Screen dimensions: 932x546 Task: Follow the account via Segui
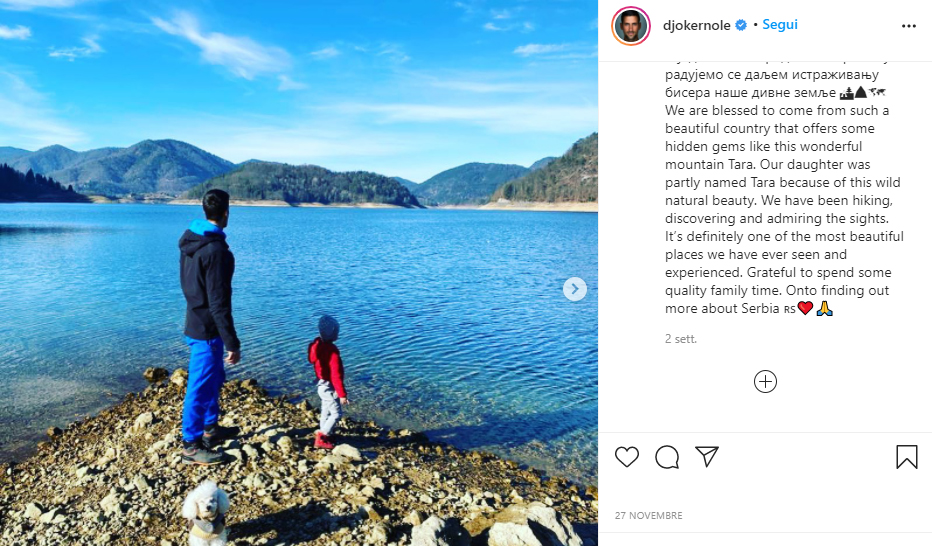780,25
